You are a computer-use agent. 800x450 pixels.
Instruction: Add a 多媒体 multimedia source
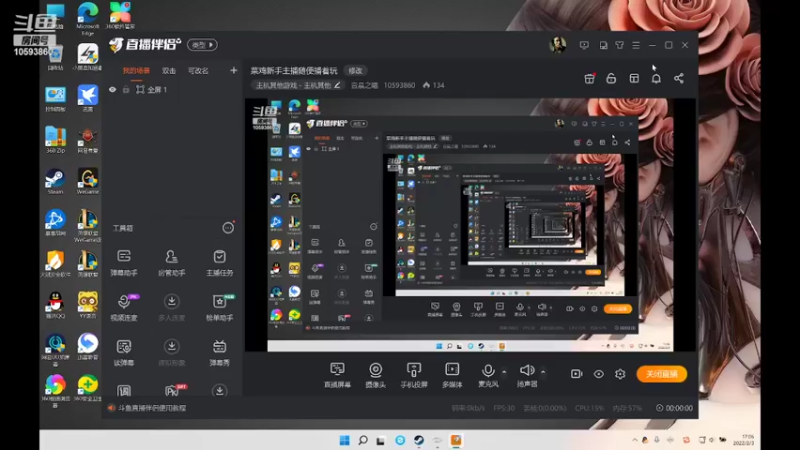click(452, 375)
